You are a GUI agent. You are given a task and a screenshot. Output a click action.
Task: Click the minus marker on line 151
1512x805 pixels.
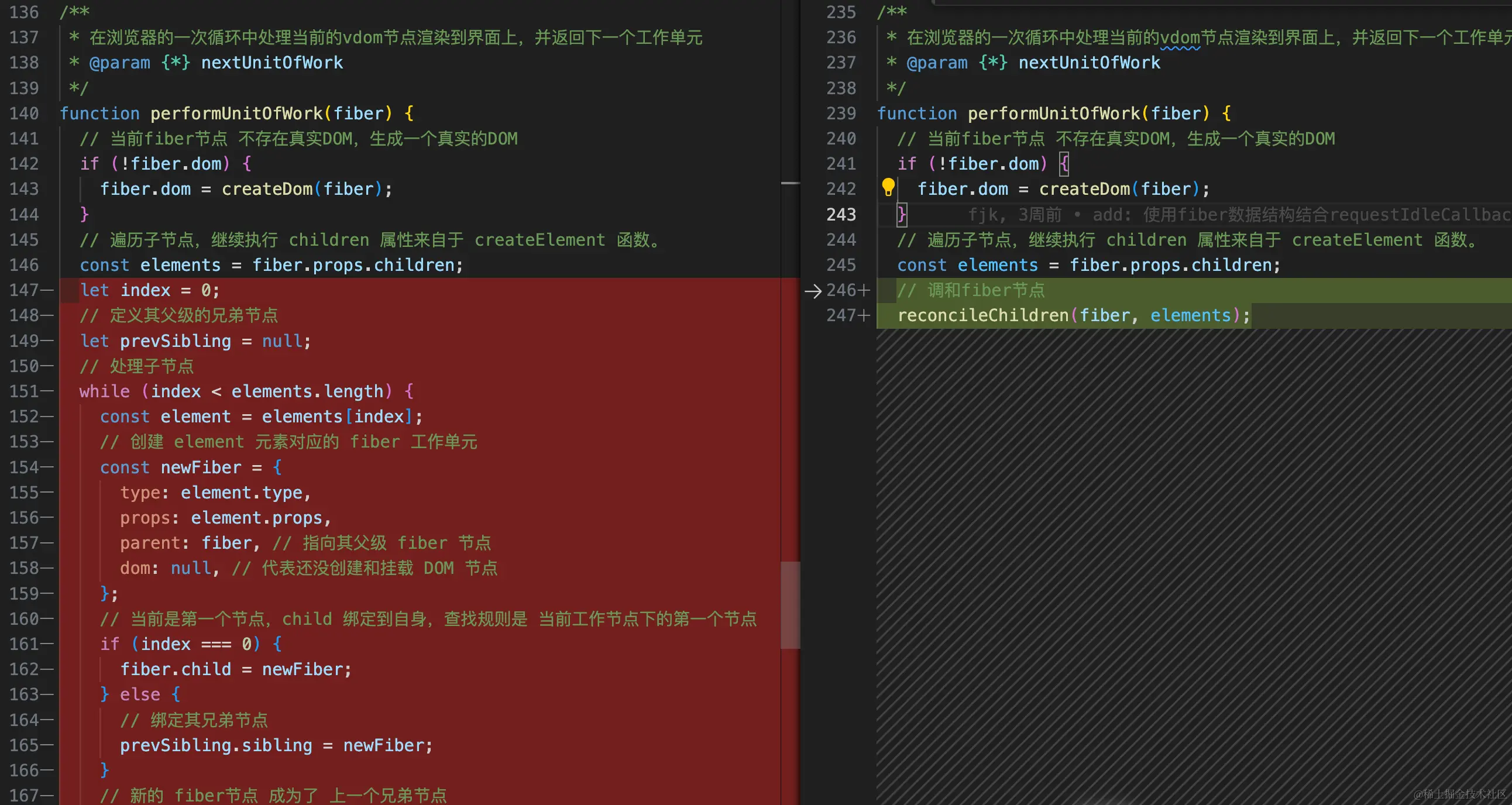[47, 391]
